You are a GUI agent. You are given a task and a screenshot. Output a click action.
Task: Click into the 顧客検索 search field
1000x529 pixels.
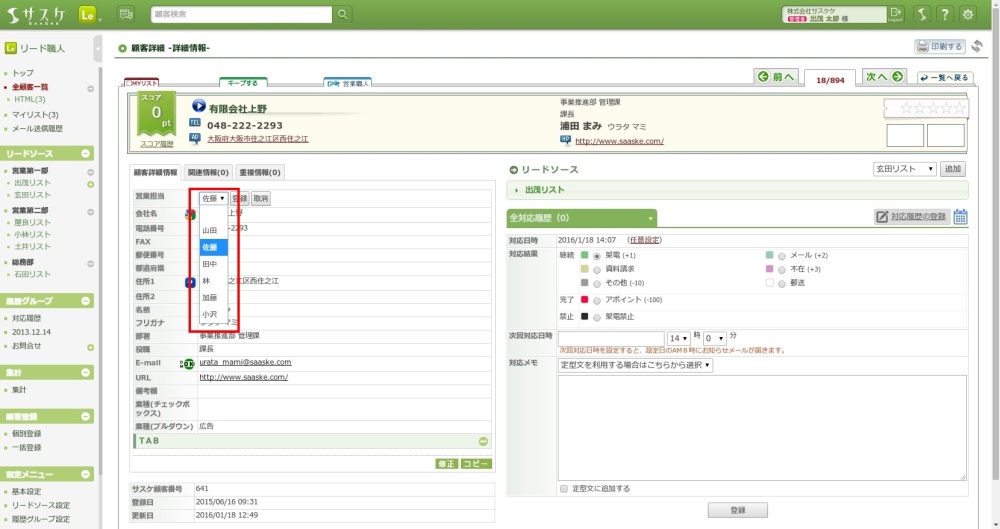pyautogui.click(x=241, y=14)
